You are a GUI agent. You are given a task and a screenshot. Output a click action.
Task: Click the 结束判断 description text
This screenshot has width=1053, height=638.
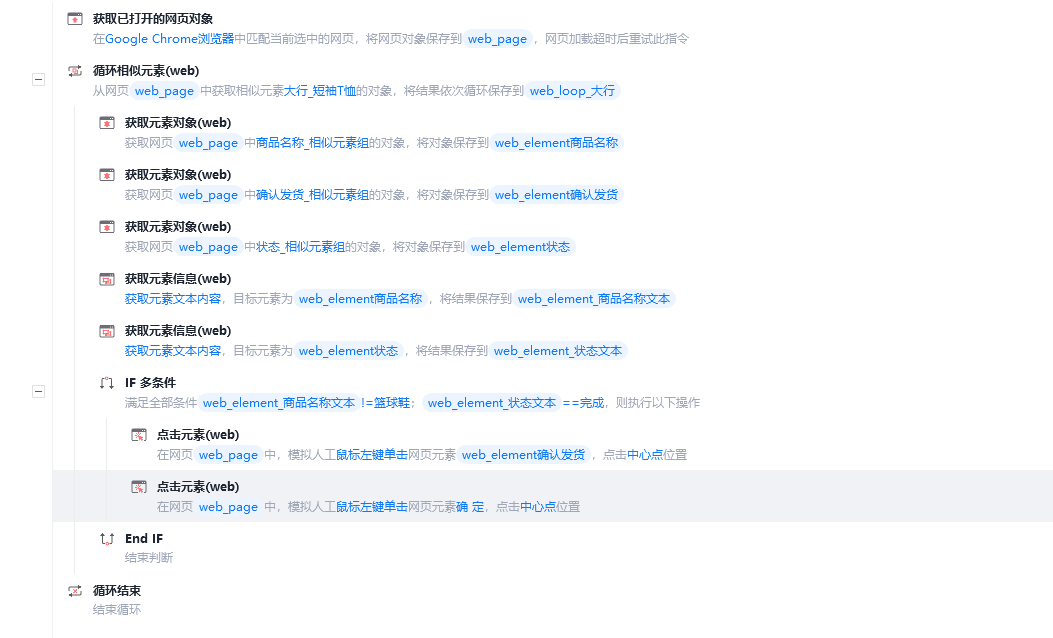pyautogui.click(x=148, y=558)
